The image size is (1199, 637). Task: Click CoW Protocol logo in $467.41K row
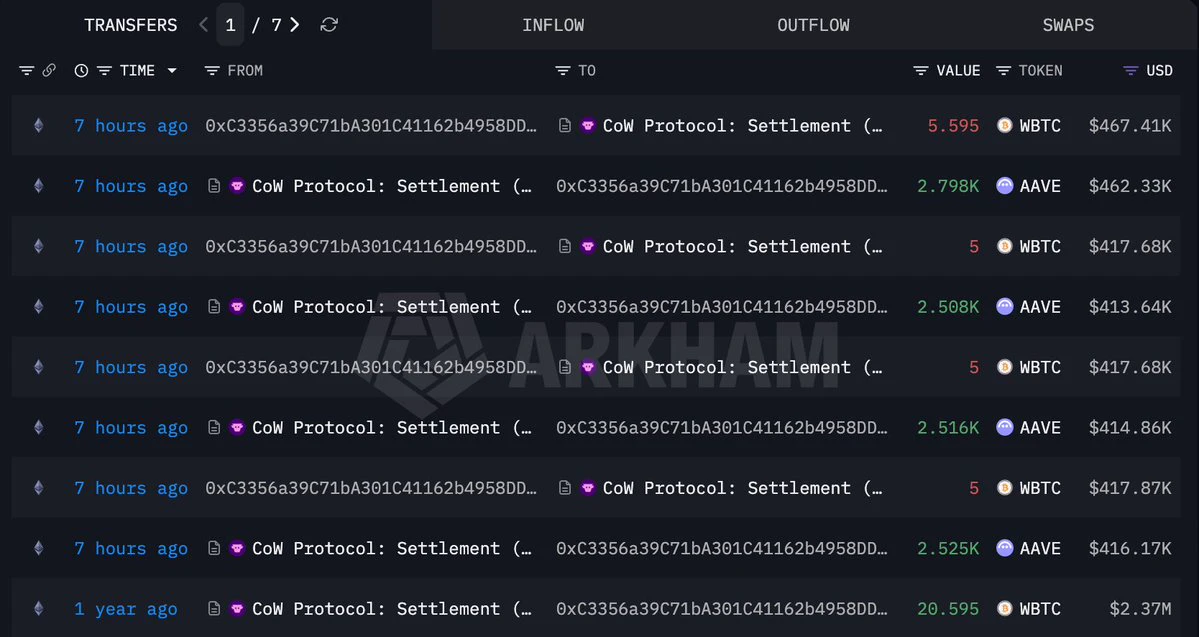pos(587,125)
